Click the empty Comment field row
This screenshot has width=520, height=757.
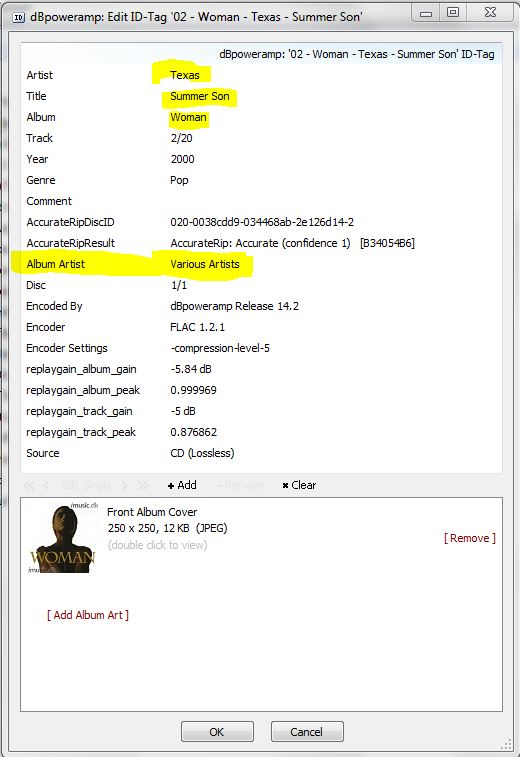point(261,201)
